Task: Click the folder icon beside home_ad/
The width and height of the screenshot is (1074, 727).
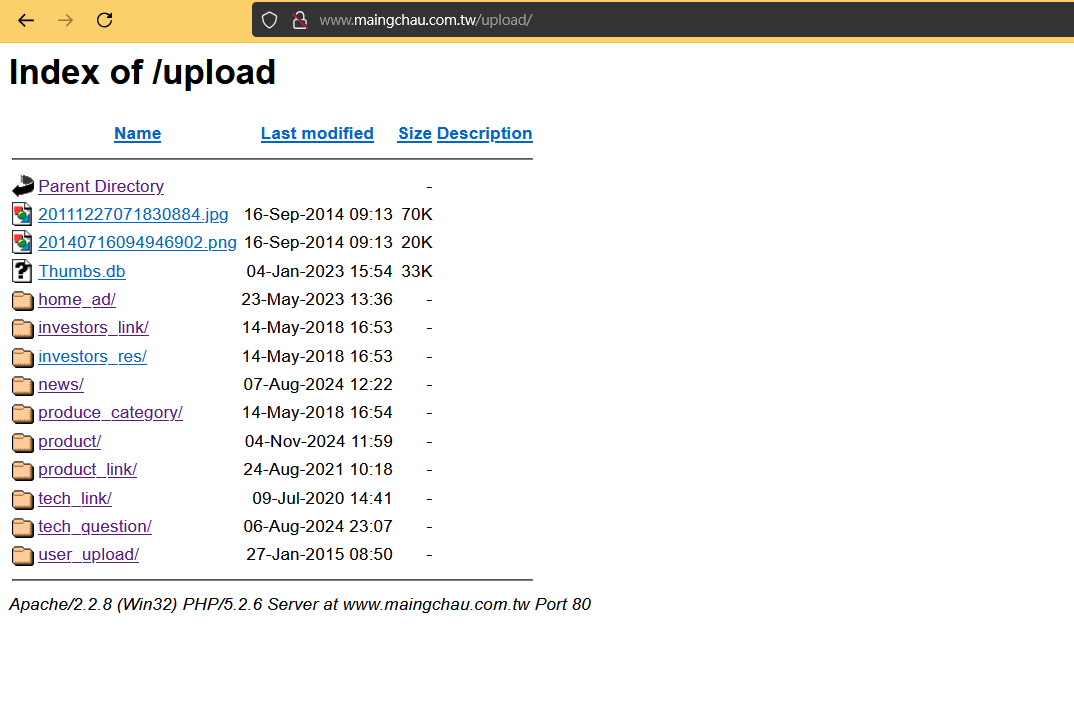Action: coord(23,300)
